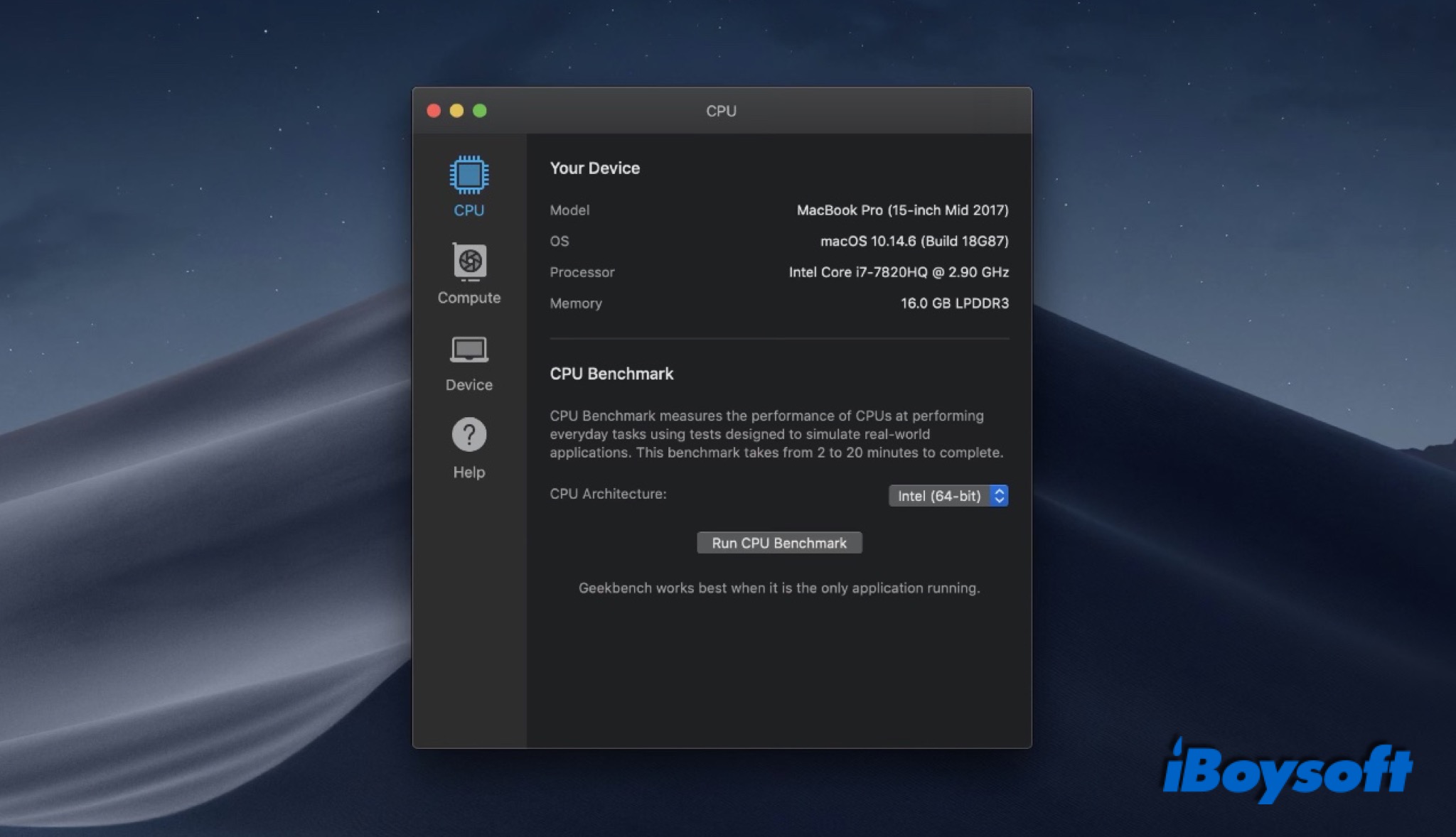Open the Help question mark icon

coord(469,434)
